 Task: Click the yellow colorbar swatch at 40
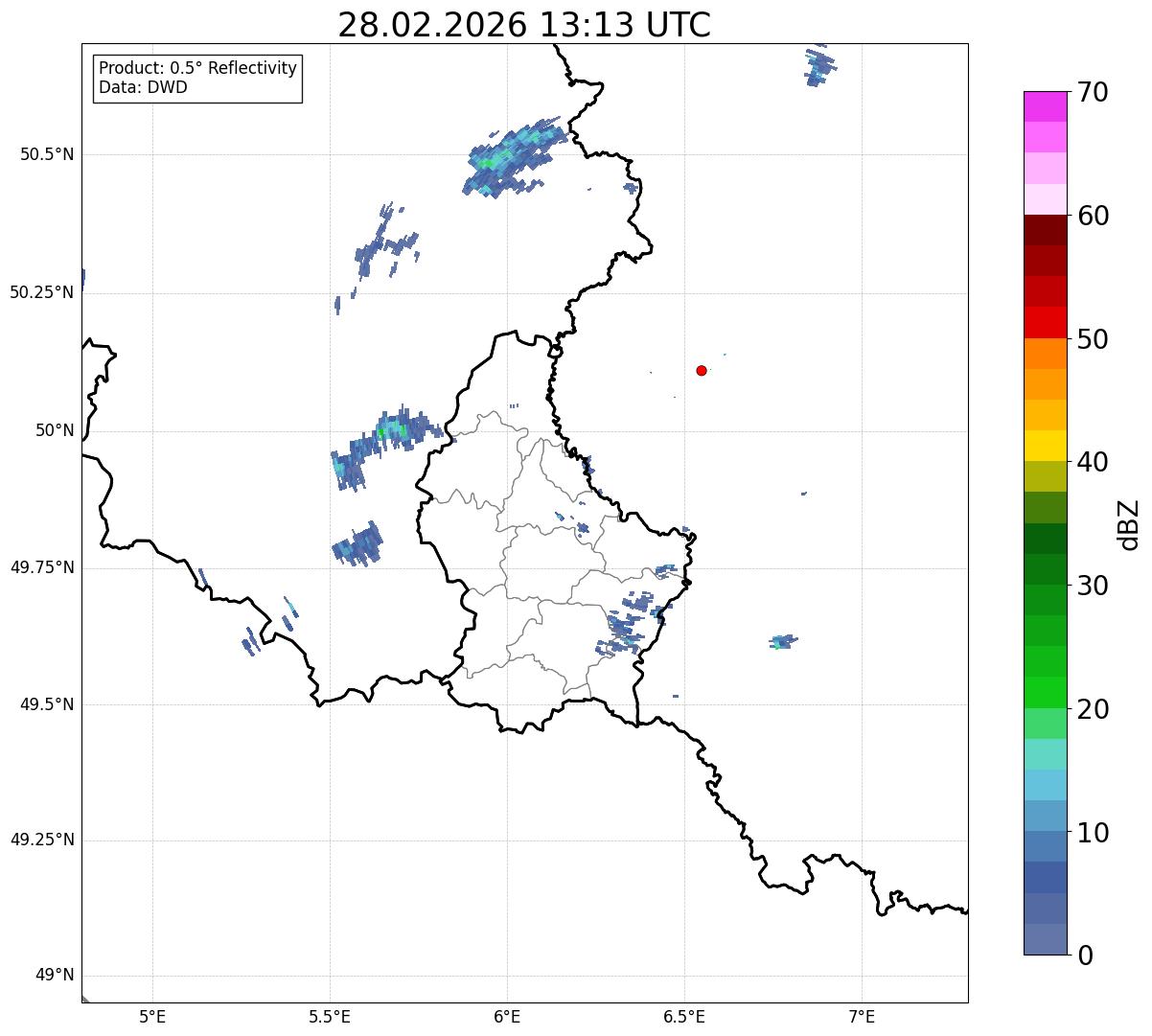click(1045, 446)
